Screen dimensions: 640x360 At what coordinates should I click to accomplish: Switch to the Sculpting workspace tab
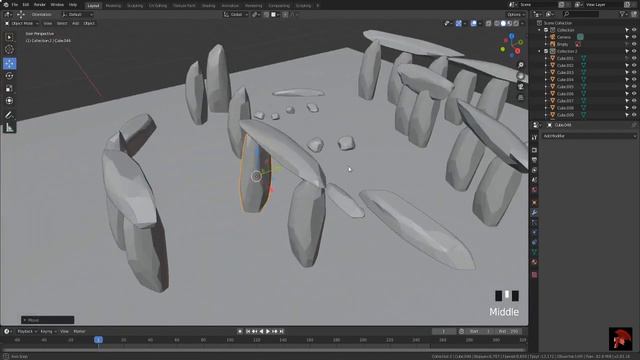tap(135, 6)
